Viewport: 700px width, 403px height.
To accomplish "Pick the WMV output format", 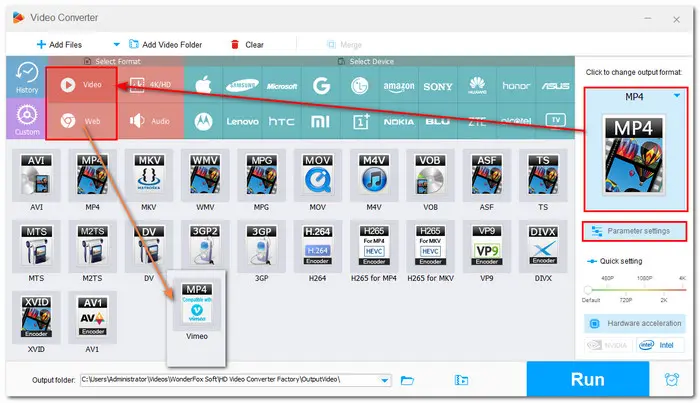I will click(x=205, y=175).
